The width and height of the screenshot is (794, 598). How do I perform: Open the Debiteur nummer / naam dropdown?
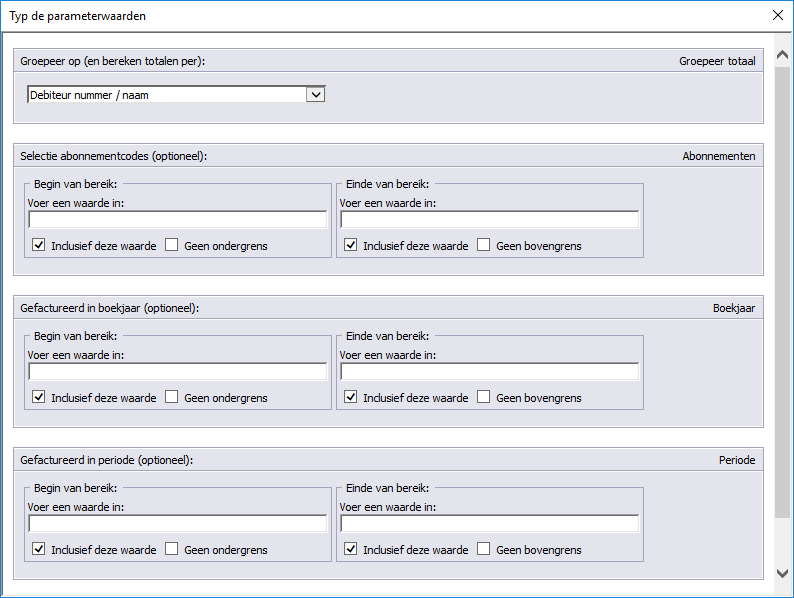pyautogui.click(x=315, y=95)
